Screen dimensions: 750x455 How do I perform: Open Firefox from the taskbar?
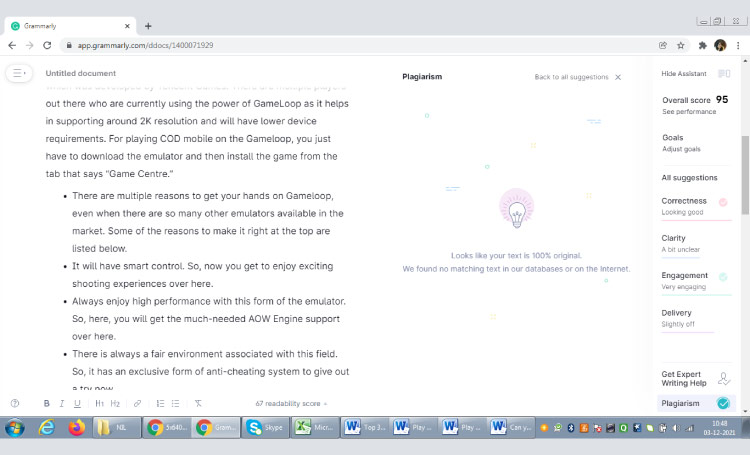coord(77,427)
